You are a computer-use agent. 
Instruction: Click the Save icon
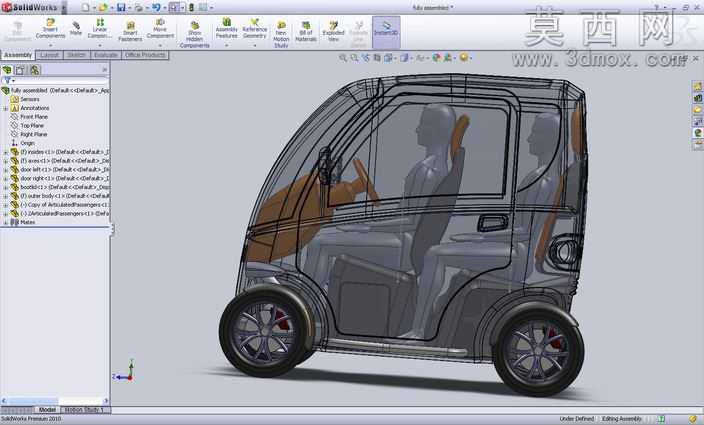point(121,7)
